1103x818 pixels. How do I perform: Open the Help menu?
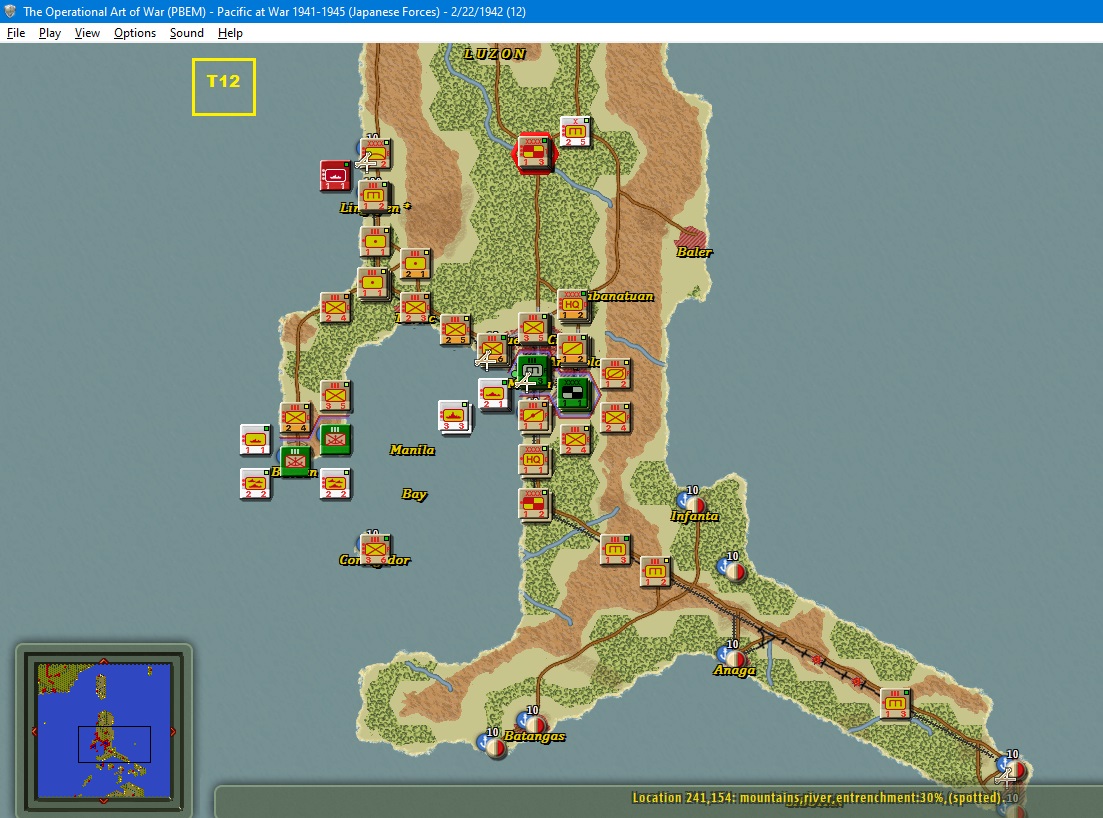[229, 33]
